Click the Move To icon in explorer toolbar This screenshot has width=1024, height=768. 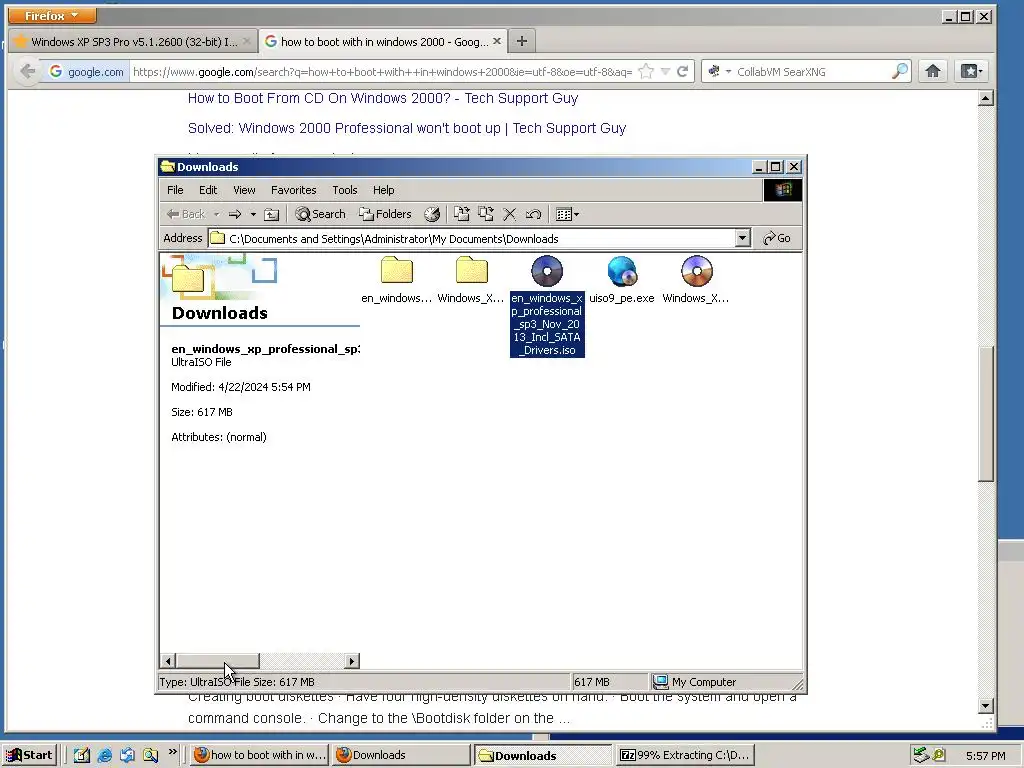(462, 214)
